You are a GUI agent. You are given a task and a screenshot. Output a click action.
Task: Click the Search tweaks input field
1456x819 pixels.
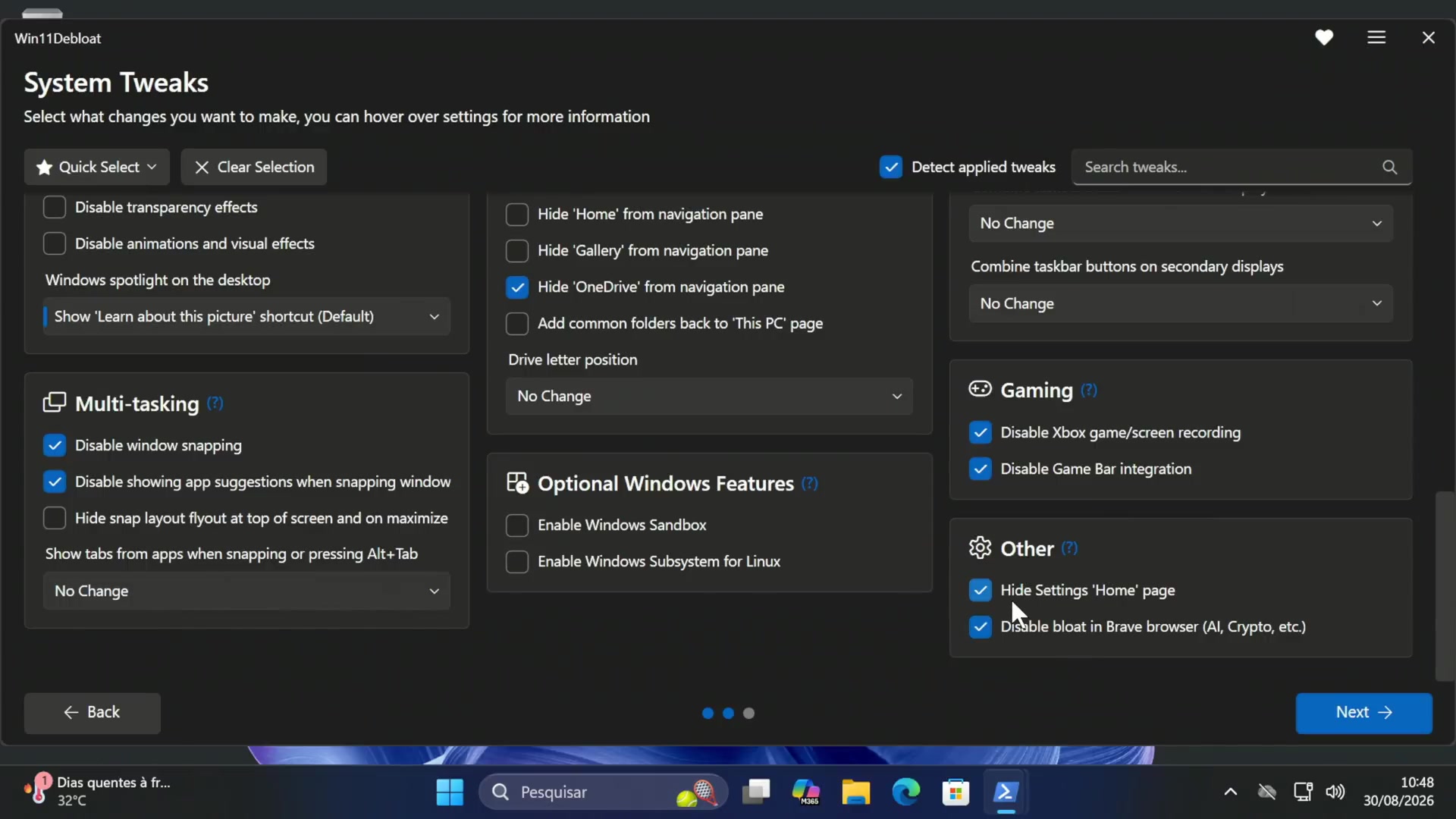(1241, 167)
